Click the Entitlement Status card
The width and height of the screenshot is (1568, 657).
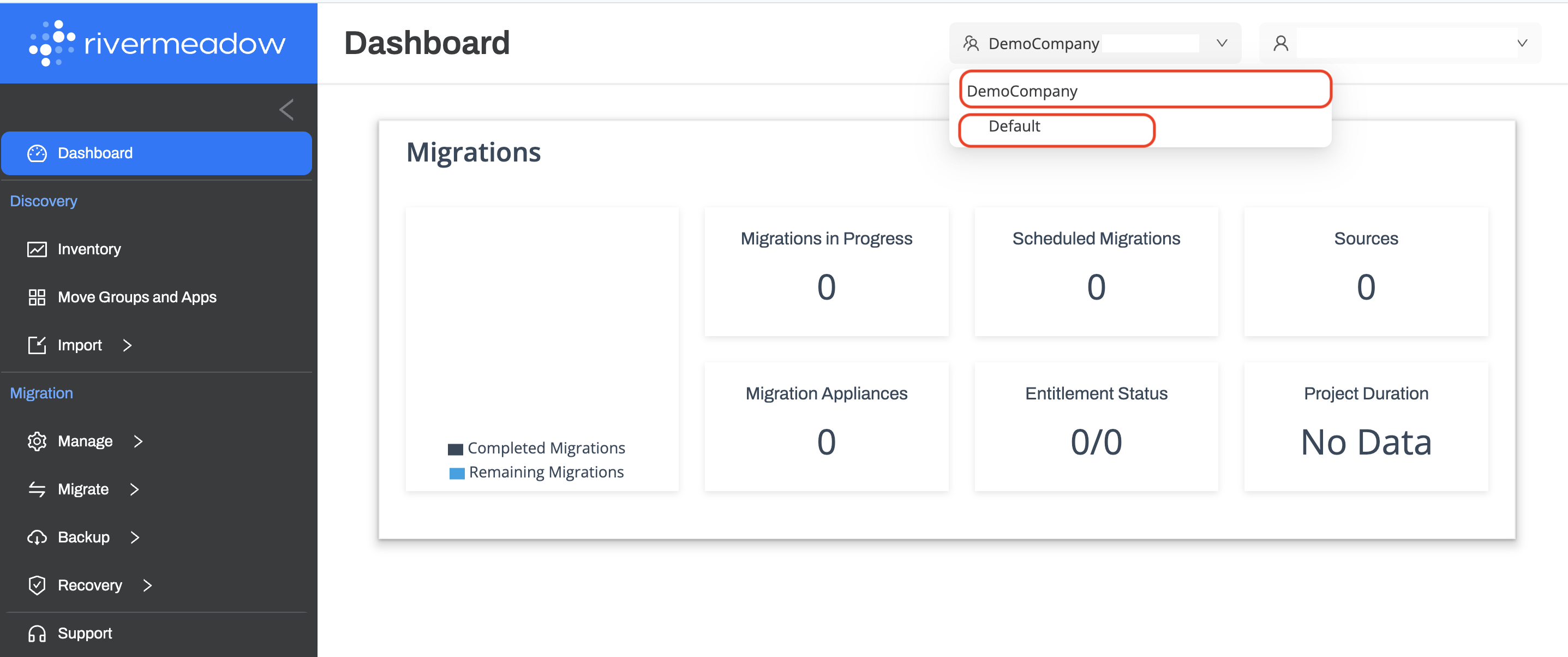point(1096,426)
